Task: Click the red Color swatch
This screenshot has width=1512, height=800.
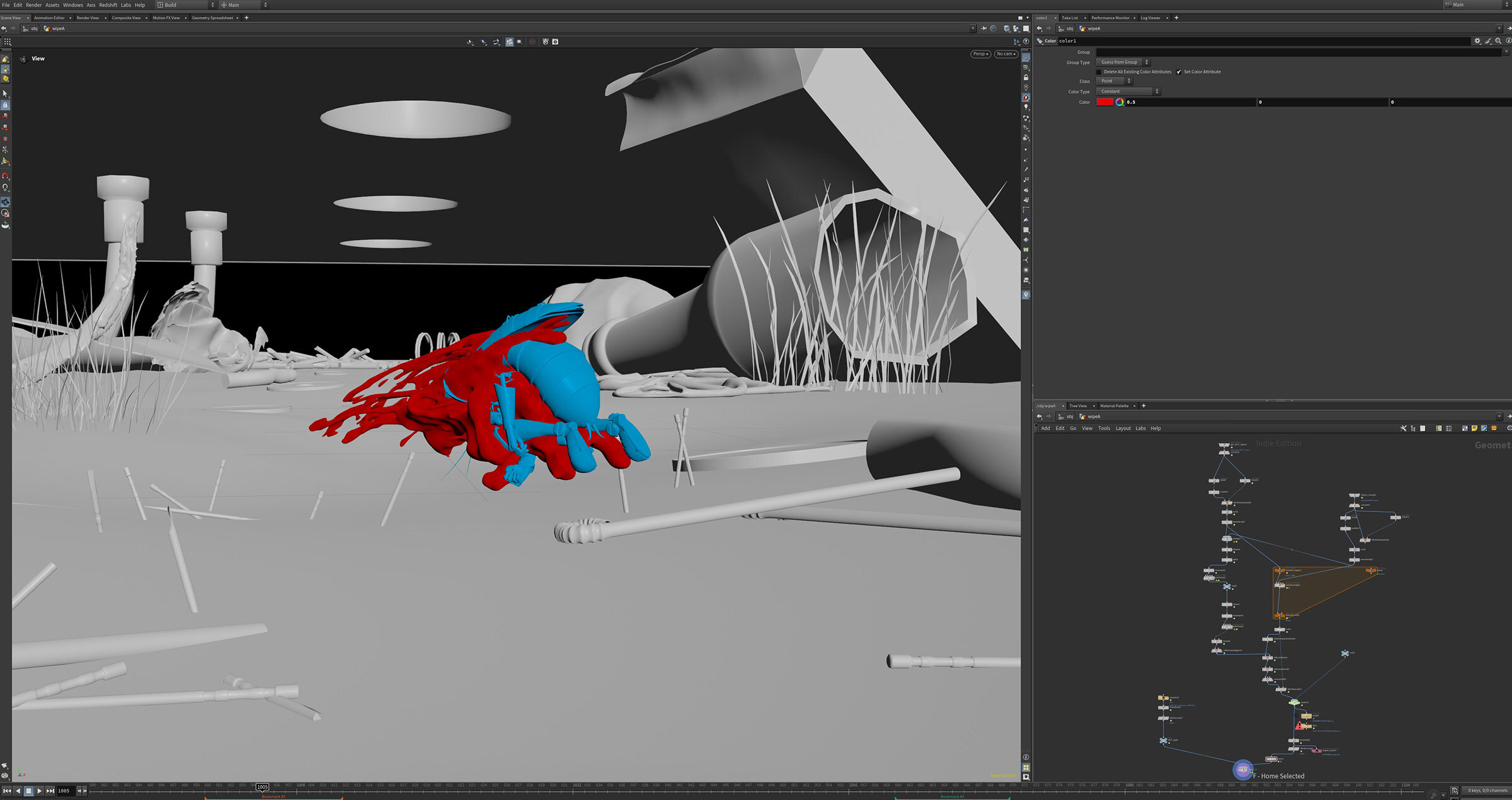Action: tap(1104, 102)
